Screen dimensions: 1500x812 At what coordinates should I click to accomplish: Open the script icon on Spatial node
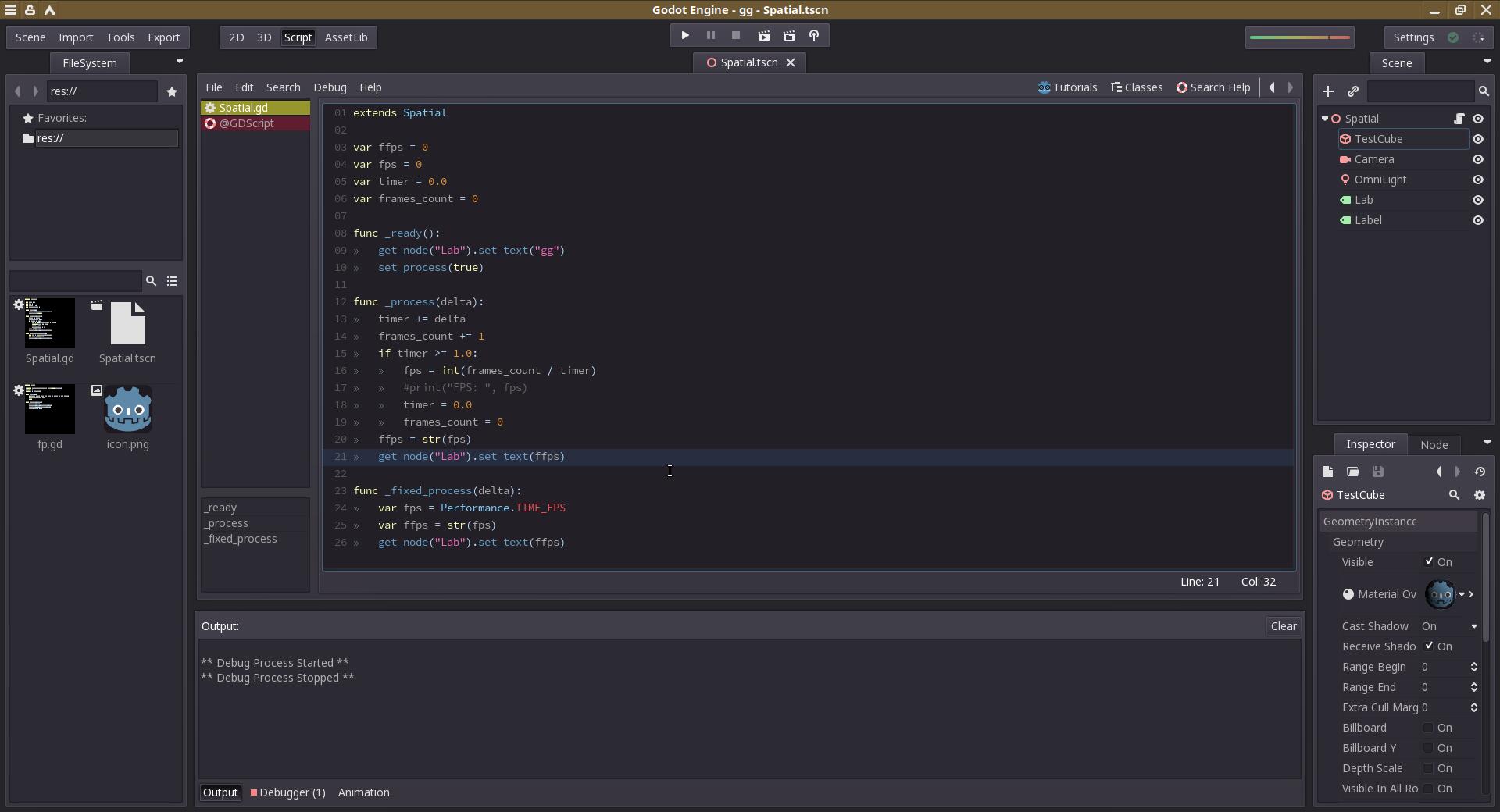click(1459, 119)
